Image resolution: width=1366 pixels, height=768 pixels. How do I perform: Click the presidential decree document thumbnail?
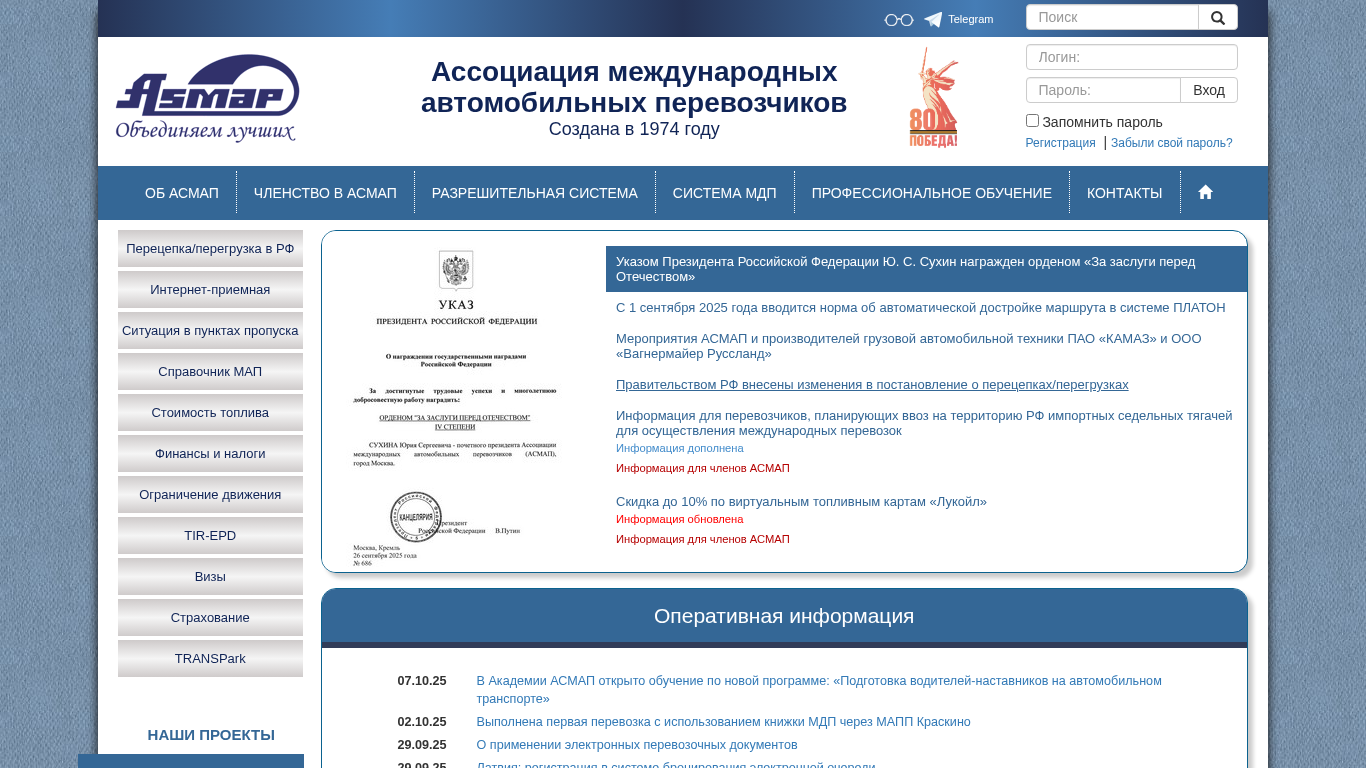pos(456,408)
